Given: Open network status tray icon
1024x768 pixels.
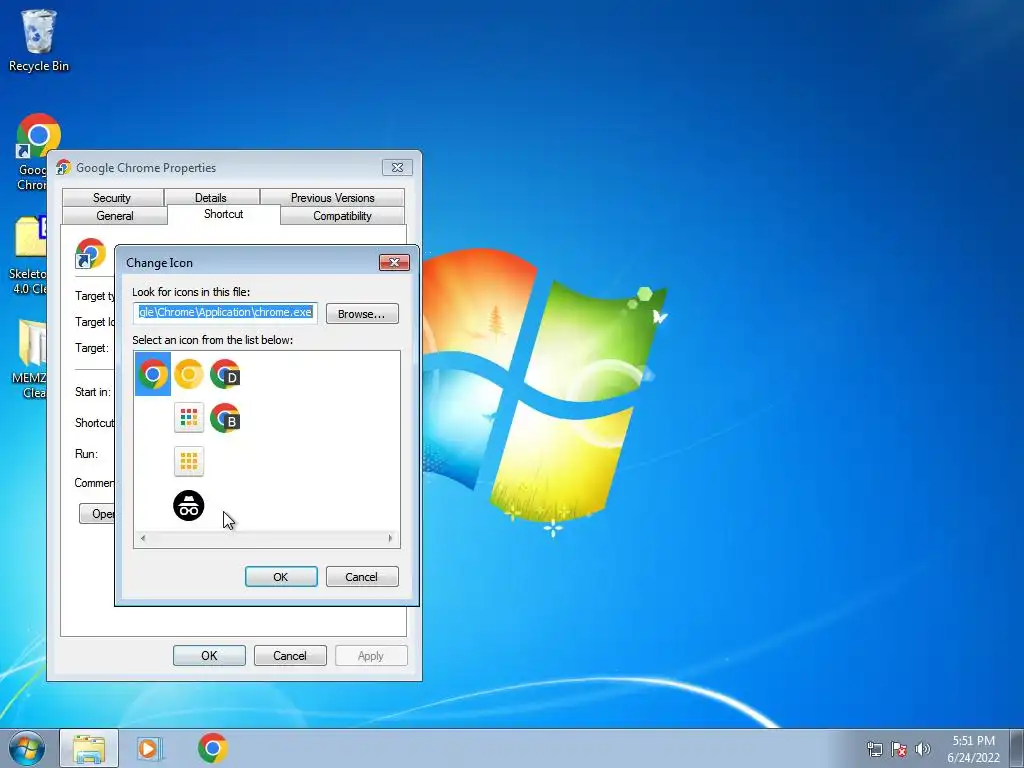Looking at the screenshot, I should coord(874,749).
